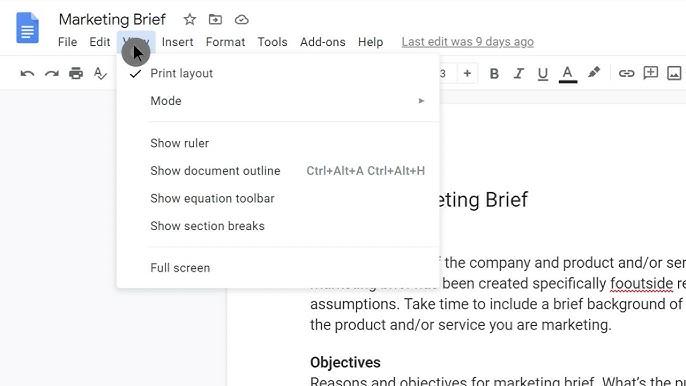The image size is (686, 386).
Task: Open the Insert menu
Action: coord(177,42)
